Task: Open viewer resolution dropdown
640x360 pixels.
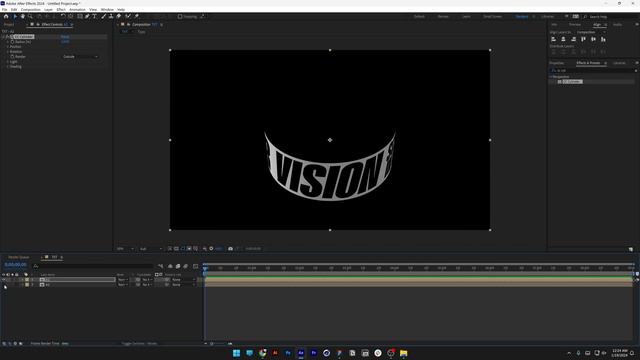Action: click(x=151, y=249)
